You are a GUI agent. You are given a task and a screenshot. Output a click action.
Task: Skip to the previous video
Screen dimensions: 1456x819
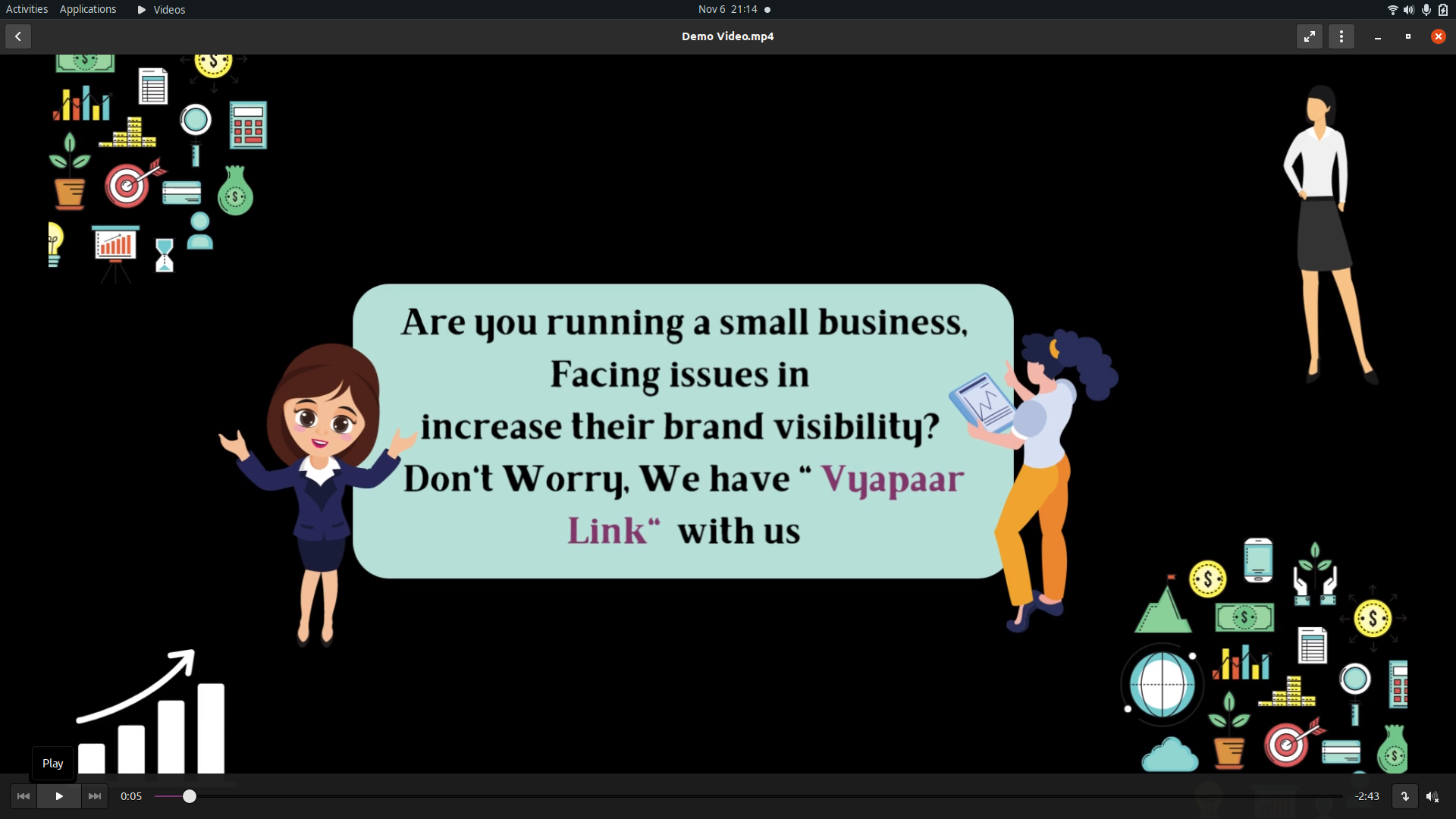pos(24,796)
